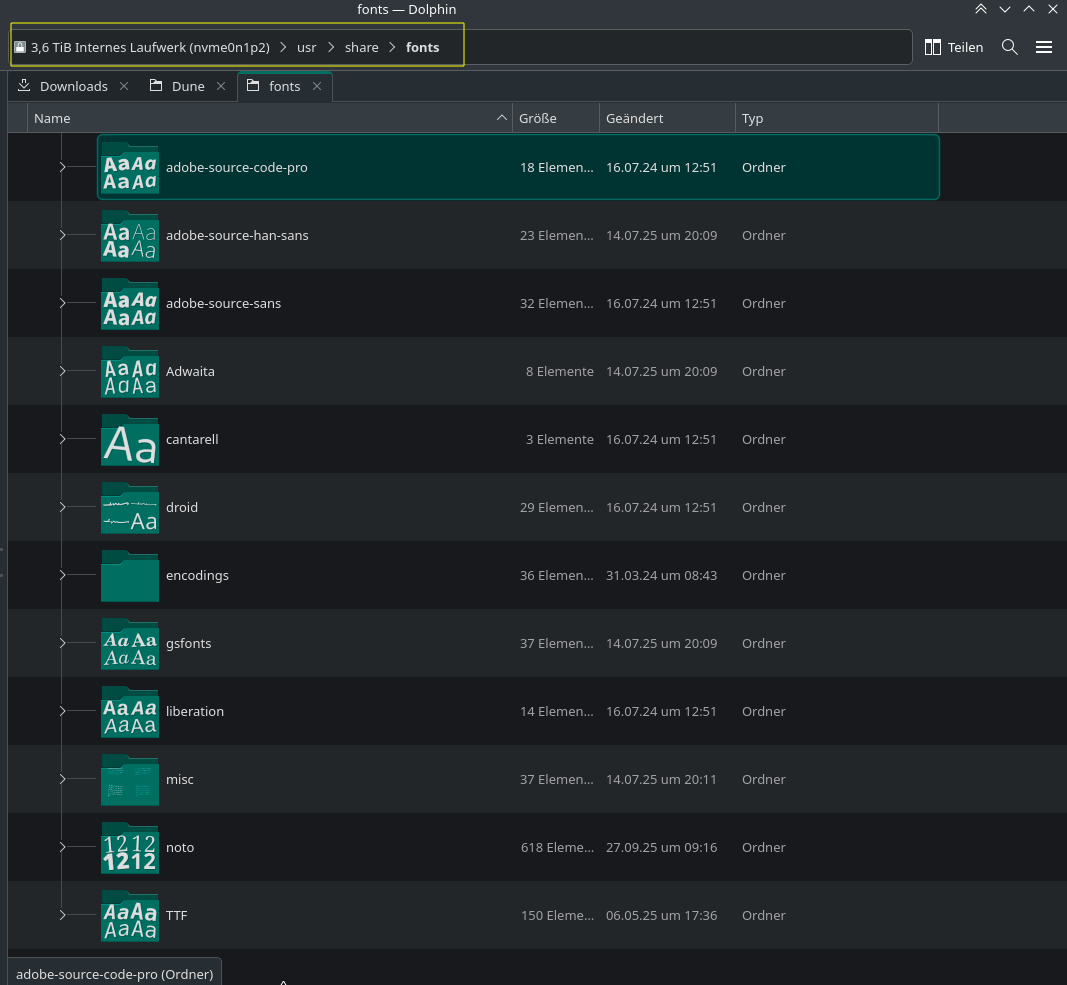Viewport: 1067px width, 985px height.
Task: Open the cantarell font folder icon
Action: [130, 440]
